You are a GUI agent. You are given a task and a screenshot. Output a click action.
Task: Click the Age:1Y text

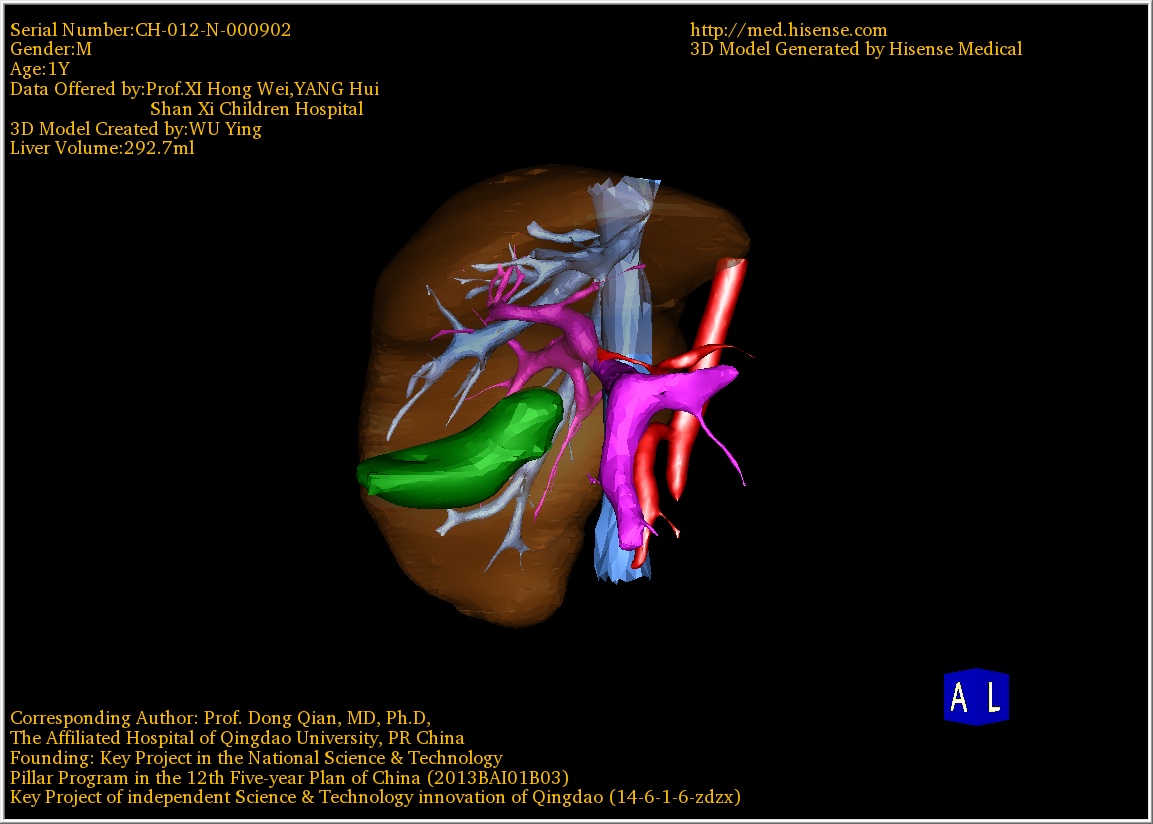coord(40,69)
